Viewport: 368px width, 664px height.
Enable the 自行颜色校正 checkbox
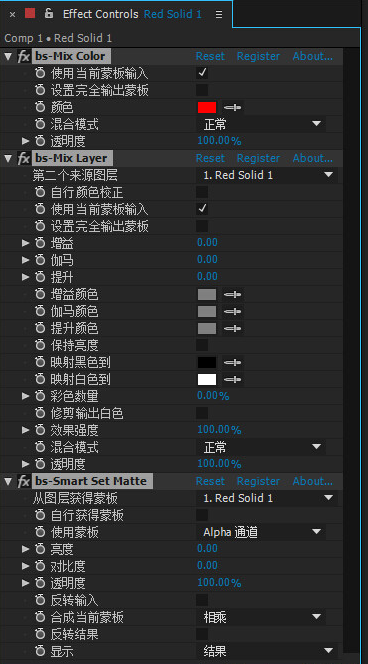click(202, 192)
